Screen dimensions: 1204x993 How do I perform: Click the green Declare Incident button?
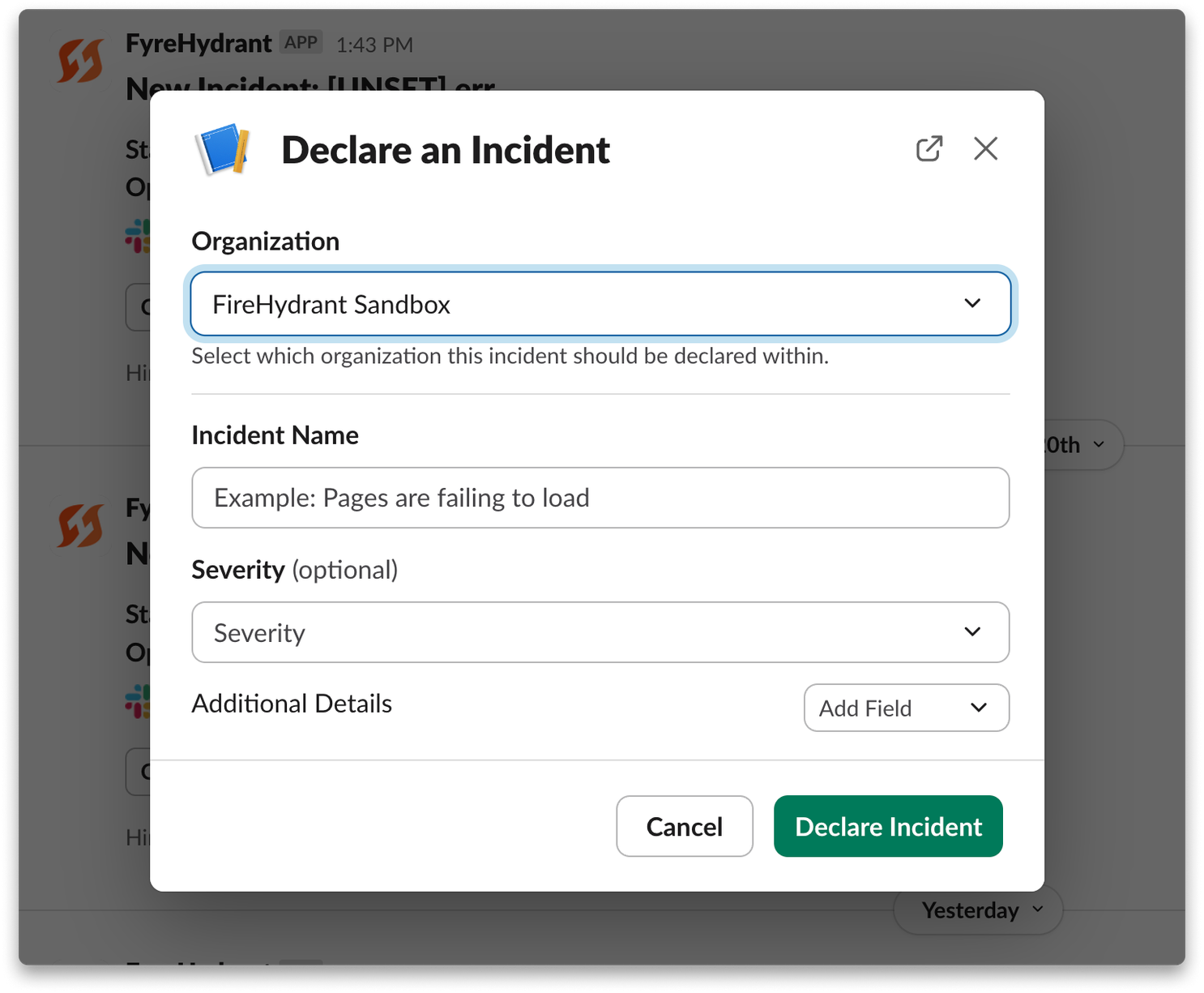[x=888, y=826]
